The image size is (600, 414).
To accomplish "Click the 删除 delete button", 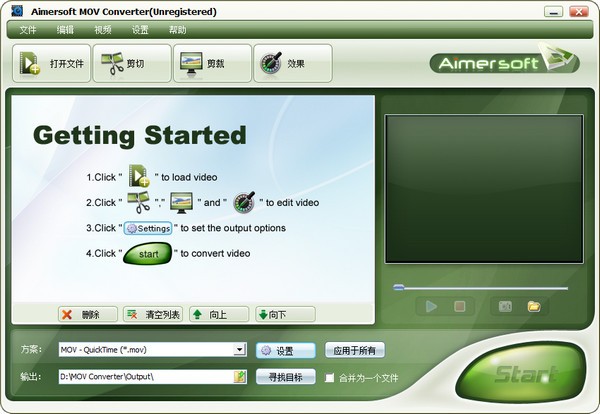I will click(x=88, y=315).
